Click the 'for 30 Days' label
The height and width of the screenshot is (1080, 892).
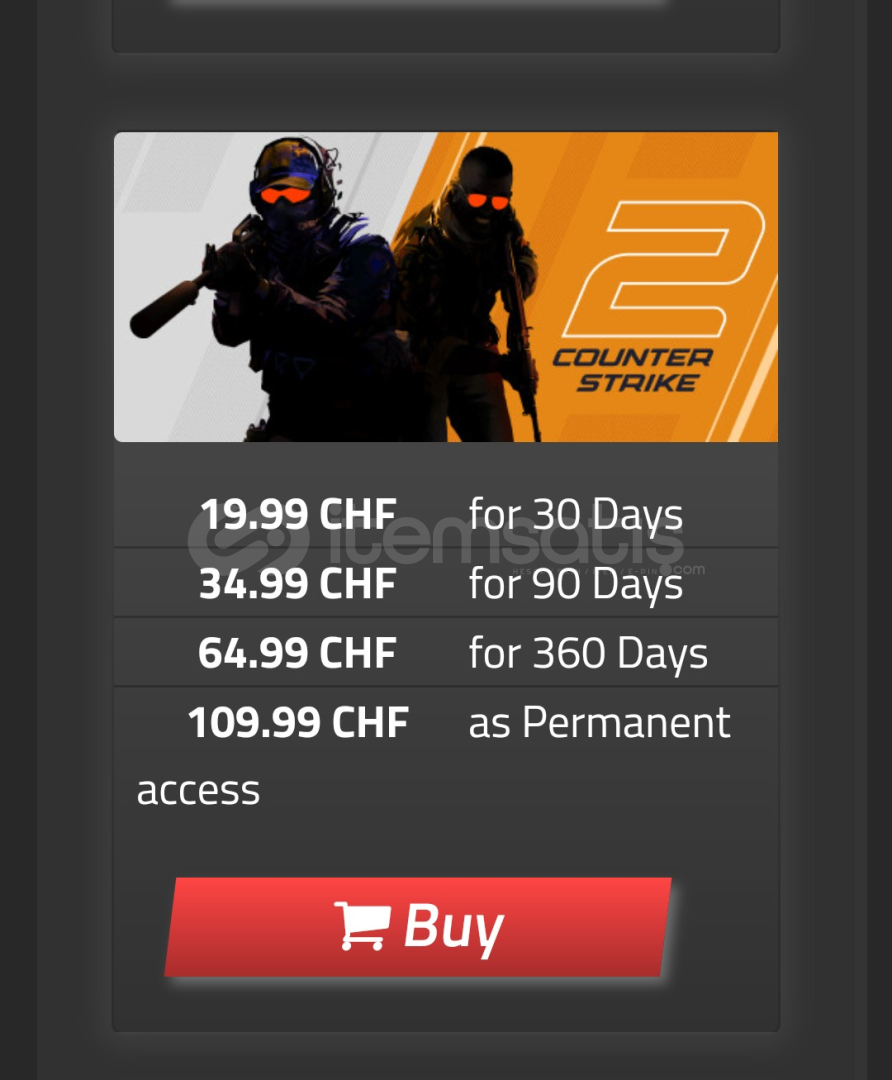pos(576,515)
